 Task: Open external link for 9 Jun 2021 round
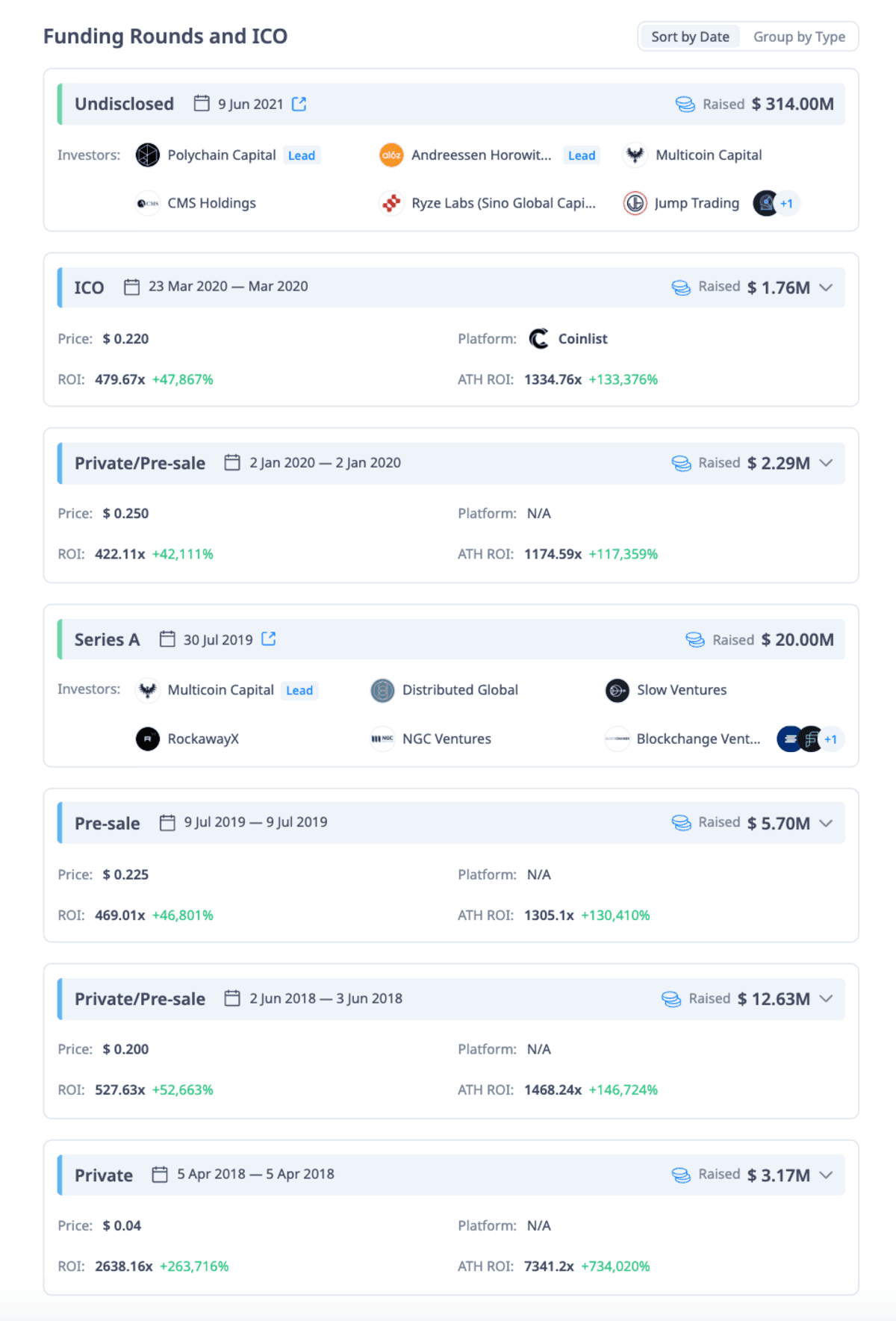pyautogui.click(x=299, y=104)
